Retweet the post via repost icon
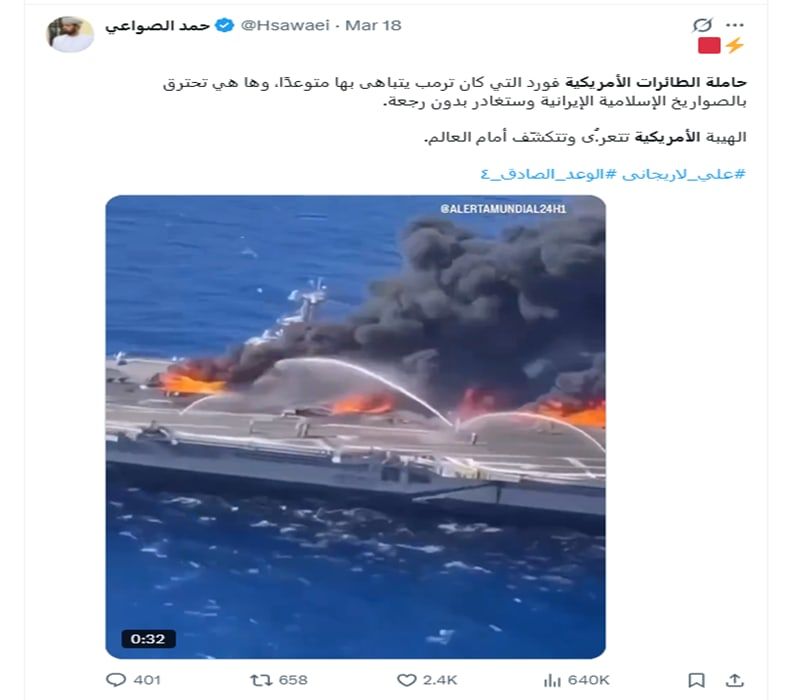 point(261,680)
